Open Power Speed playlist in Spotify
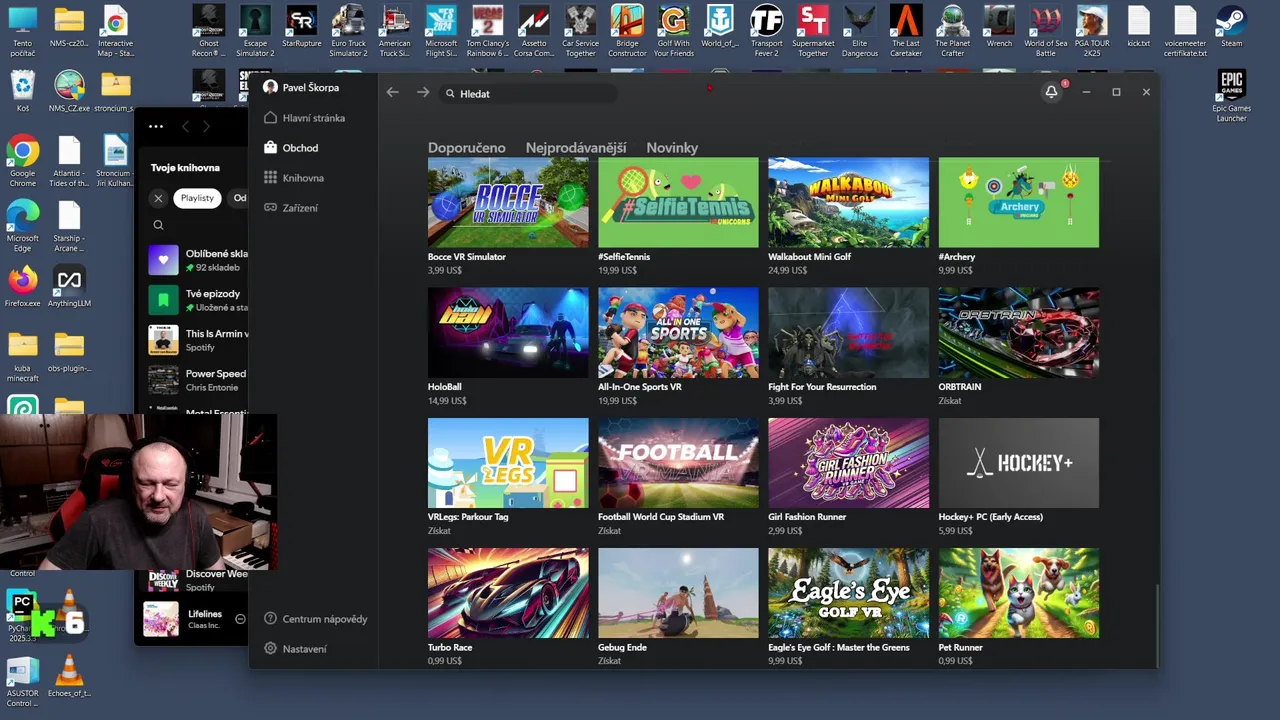This screenshot has width=1280, height=720. 198,380
